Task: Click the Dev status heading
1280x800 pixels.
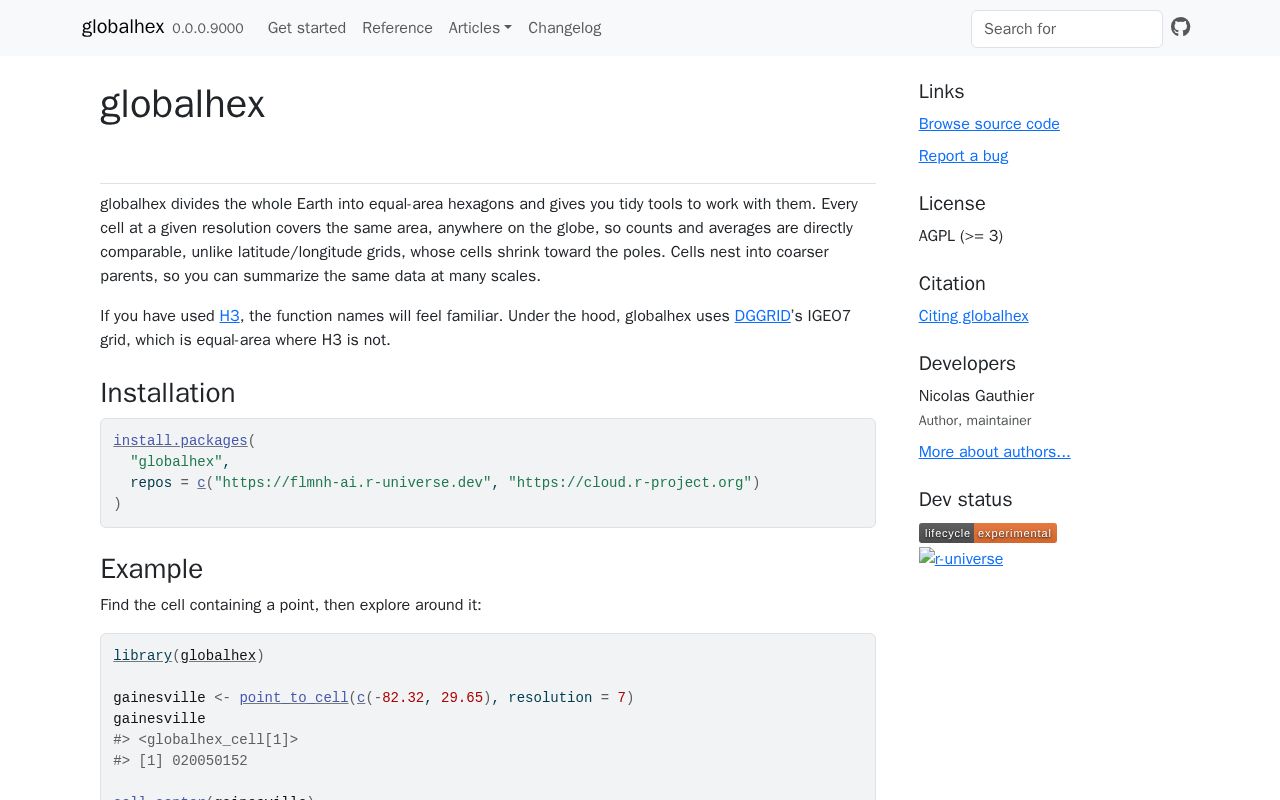Action: (965, 500)
